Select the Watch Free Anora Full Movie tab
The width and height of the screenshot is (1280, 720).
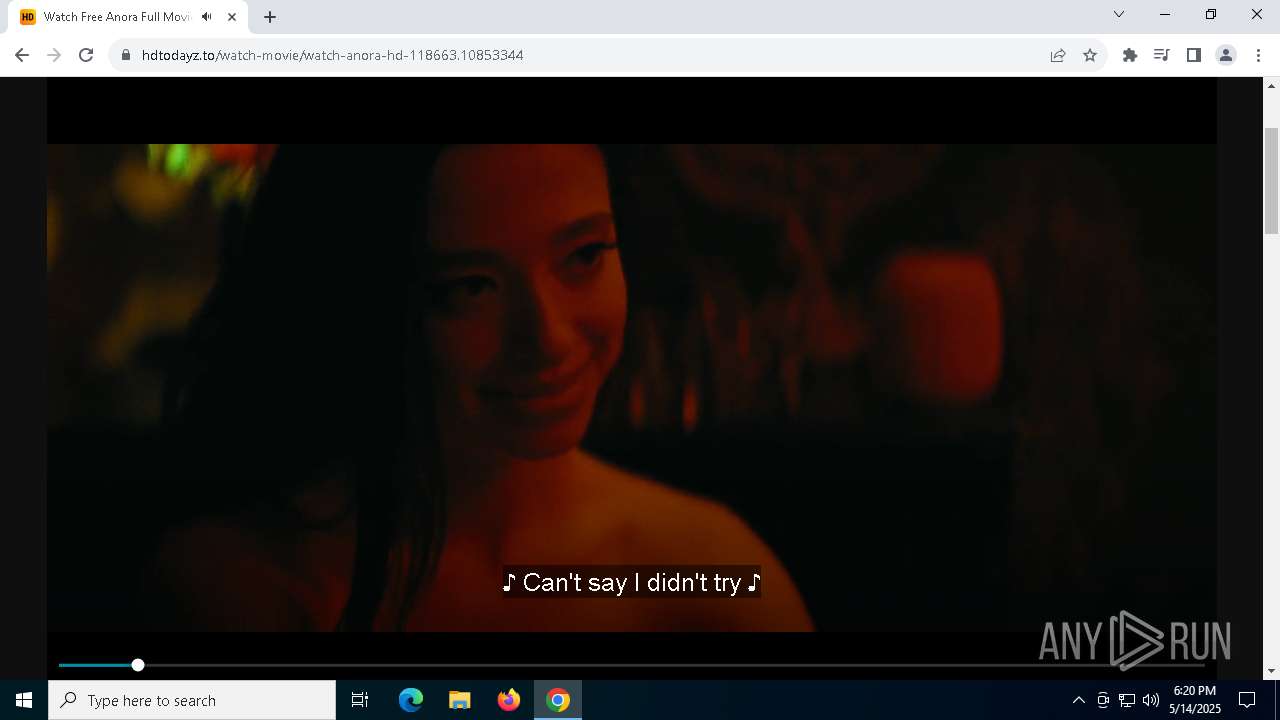[129, 17]
